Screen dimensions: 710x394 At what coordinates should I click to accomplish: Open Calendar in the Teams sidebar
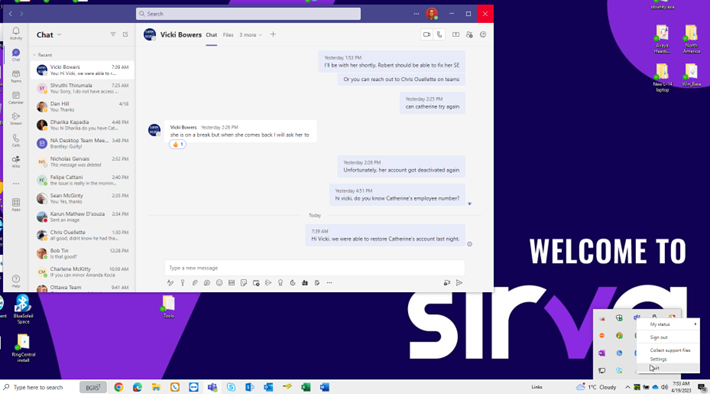(x=16, y=97)
